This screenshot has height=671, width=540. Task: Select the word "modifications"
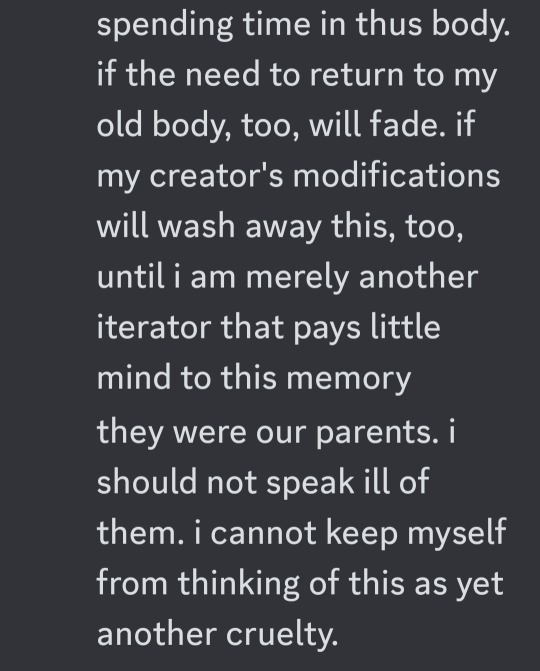pos(396,174)
